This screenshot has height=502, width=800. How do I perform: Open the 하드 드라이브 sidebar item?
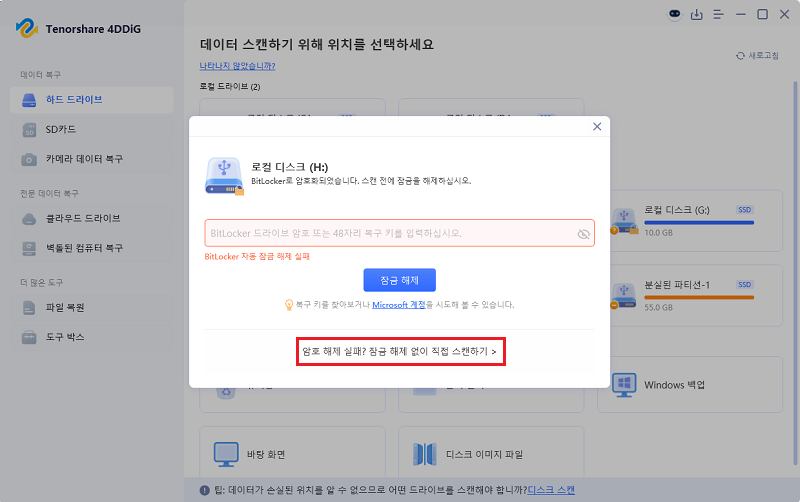click(91, 100)
